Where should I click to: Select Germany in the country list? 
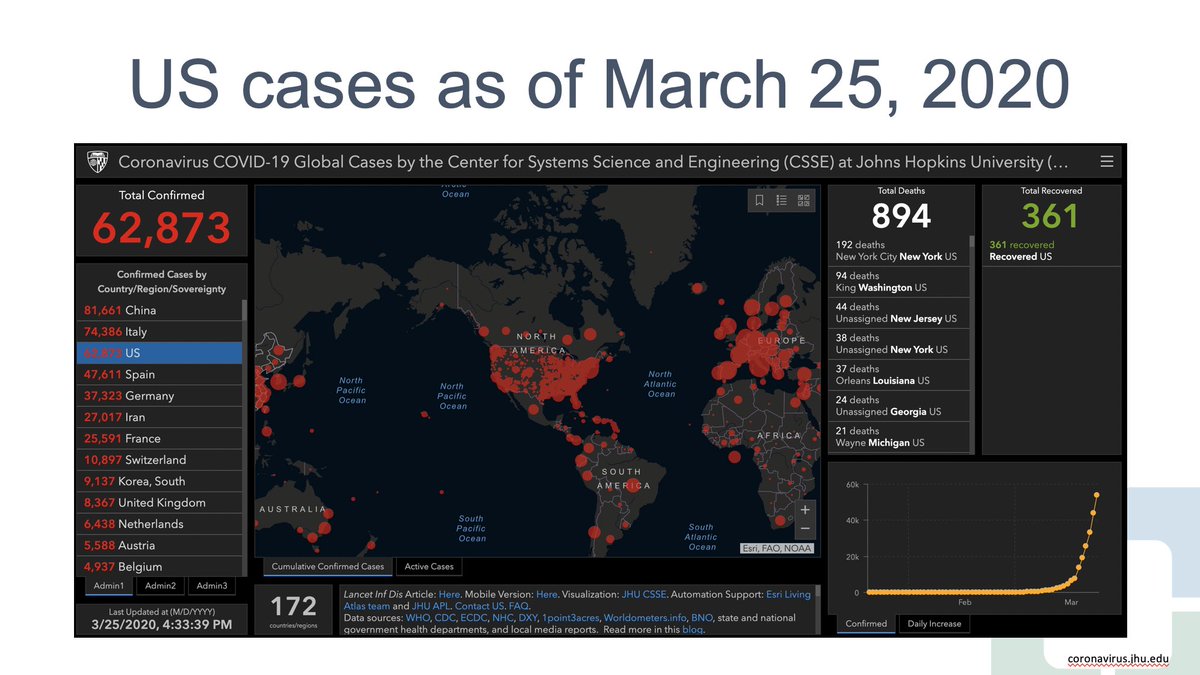click(160, 396)
